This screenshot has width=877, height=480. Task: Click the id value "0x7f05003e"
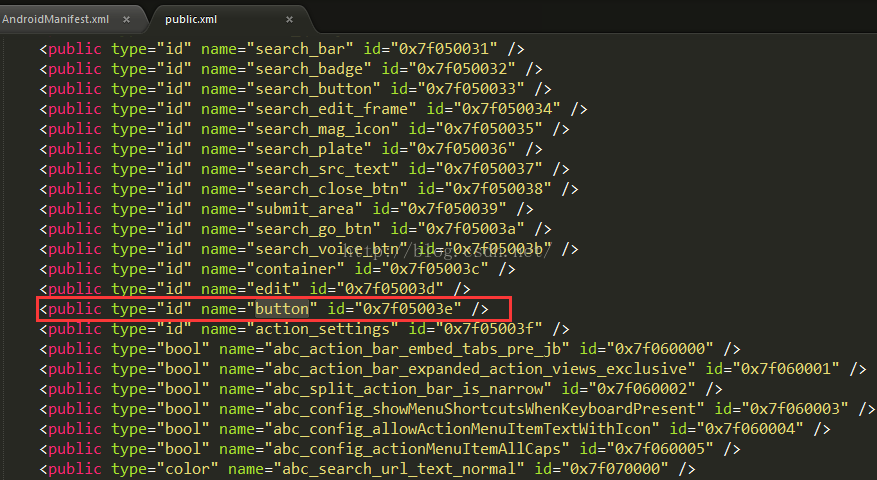408,309
